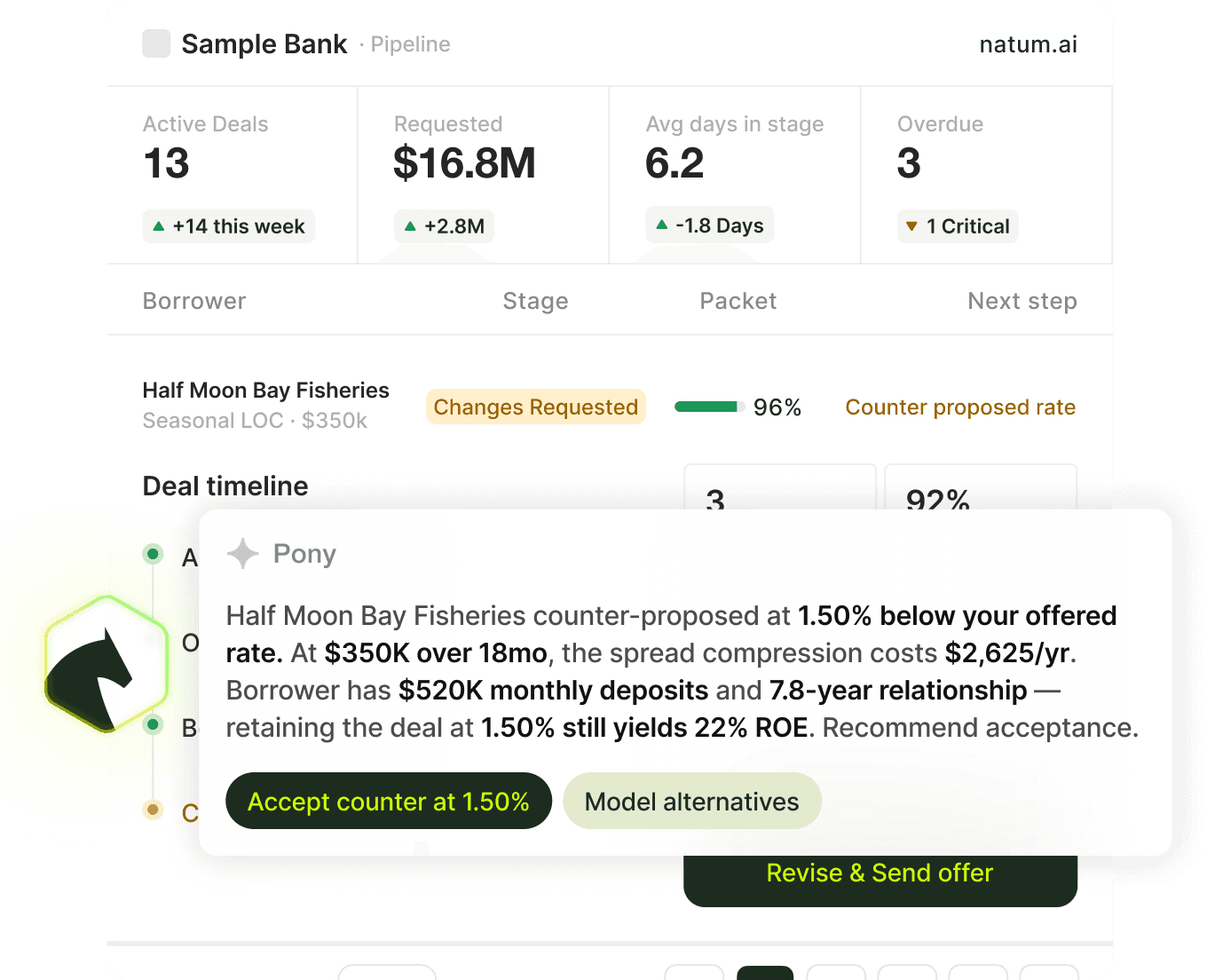This screenshot has width=1215, height=980.
Task: Sort by Borrower column header
Action: click(x=194, y=301)
